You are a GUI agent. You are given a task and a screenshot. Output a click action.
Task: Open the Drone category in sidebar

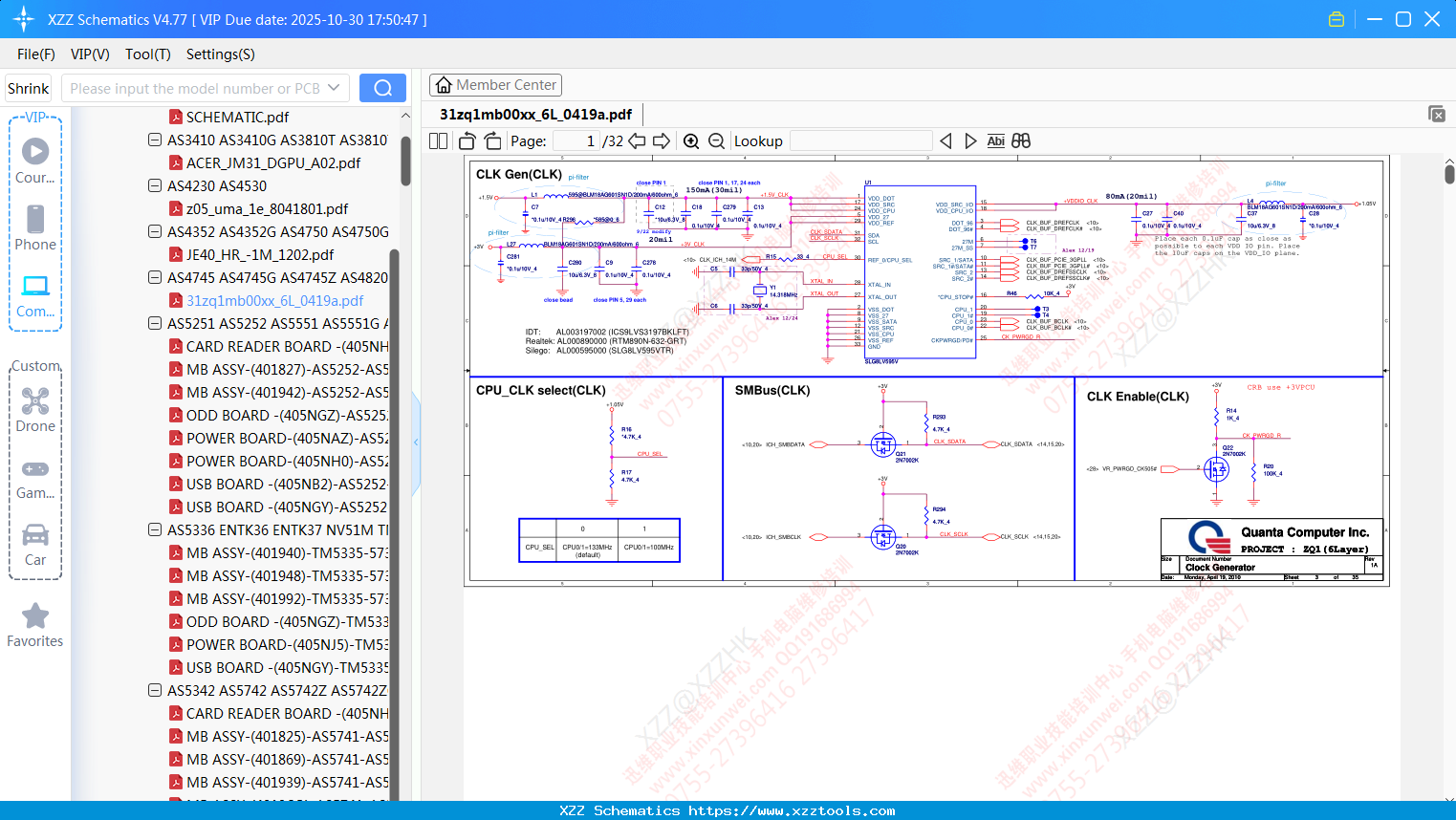click(35, 410)
